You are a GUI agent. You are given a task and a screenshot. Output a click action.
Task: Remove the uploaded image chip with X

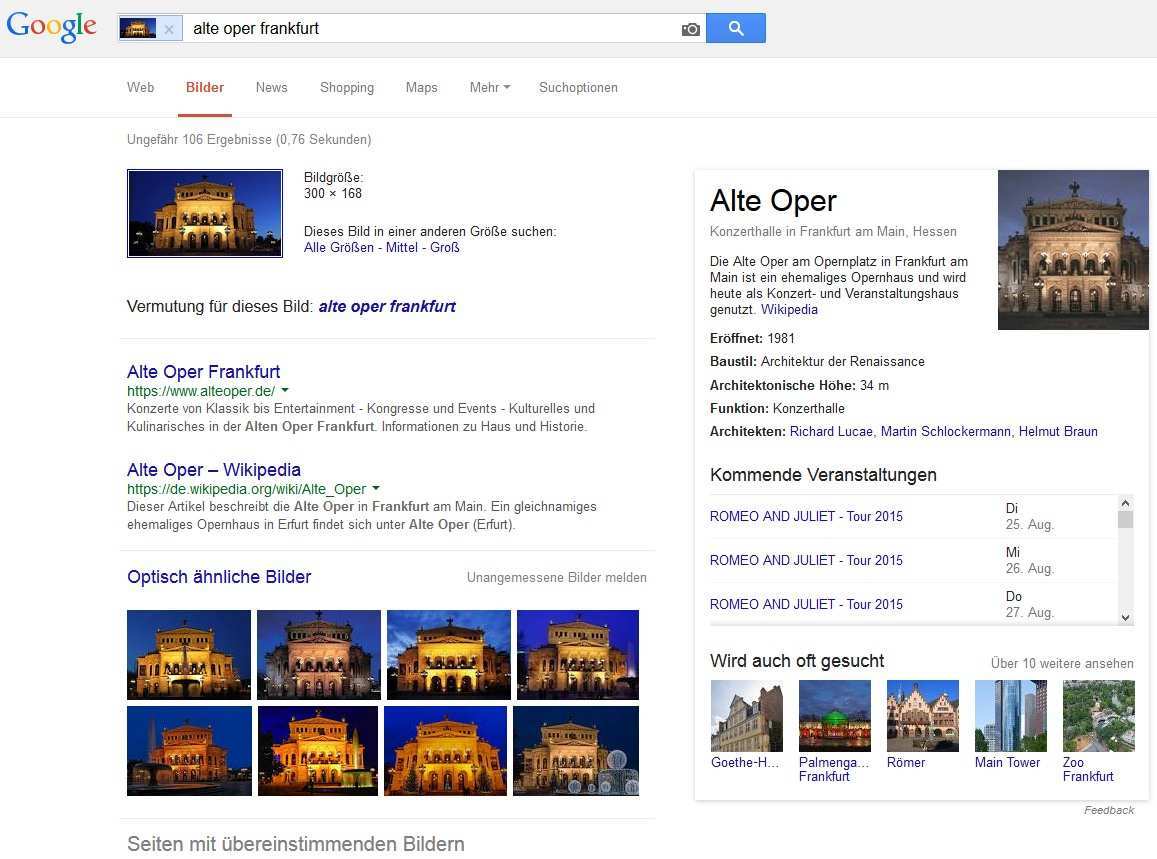(169, 29)
